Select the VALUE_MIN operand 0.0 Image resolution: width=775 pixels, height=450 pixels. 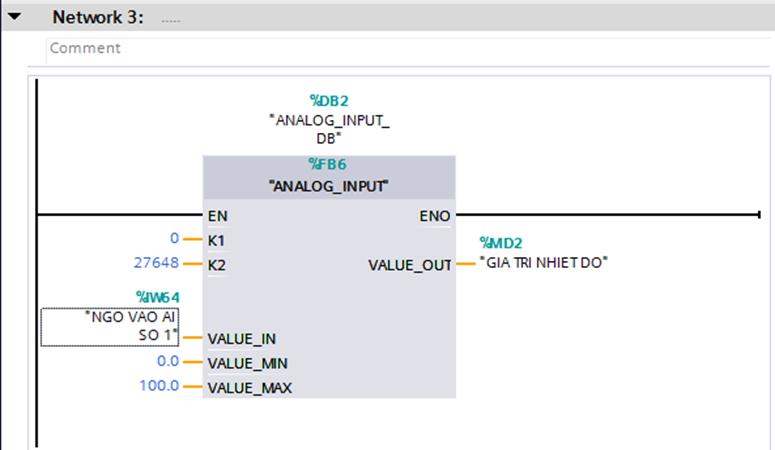(x=167, y=362)
